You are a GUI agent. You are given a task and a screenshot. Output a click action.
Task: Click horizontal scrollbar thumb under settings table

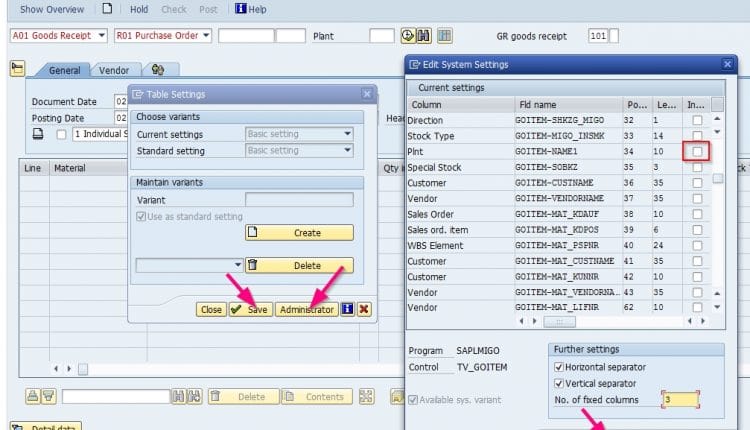pyautogui.click(x=560, y=321)
